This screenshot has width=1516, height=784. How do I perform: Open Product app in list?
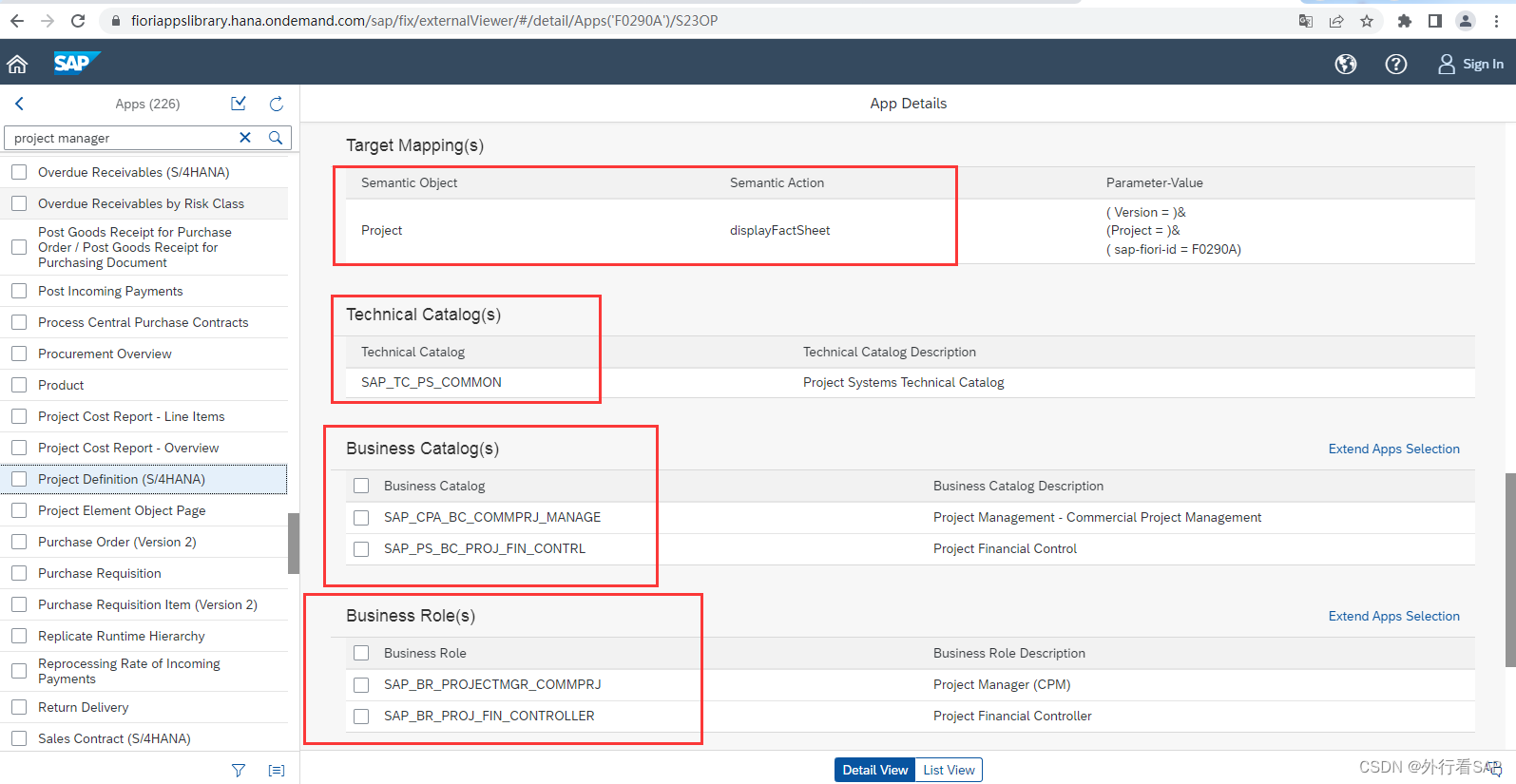[61, 385]
